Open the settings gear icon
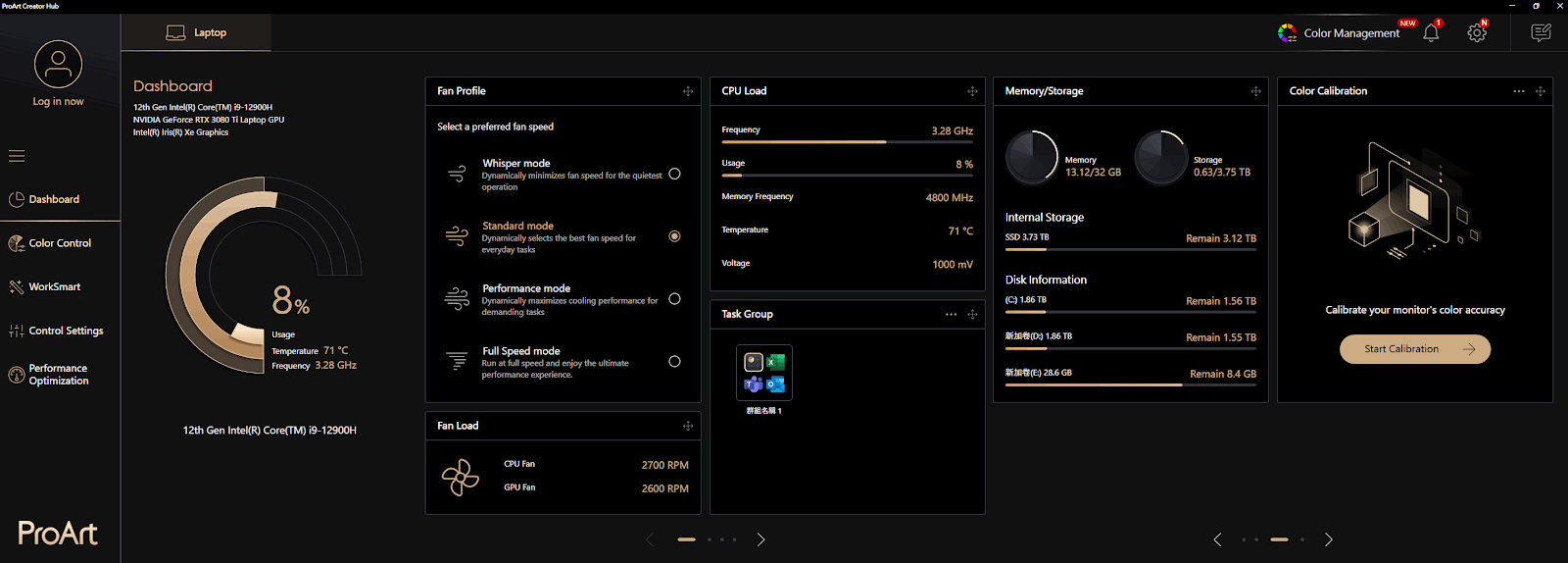Screen dimensions: 1568x563 pyautogui.click(x=1477, y=32)
